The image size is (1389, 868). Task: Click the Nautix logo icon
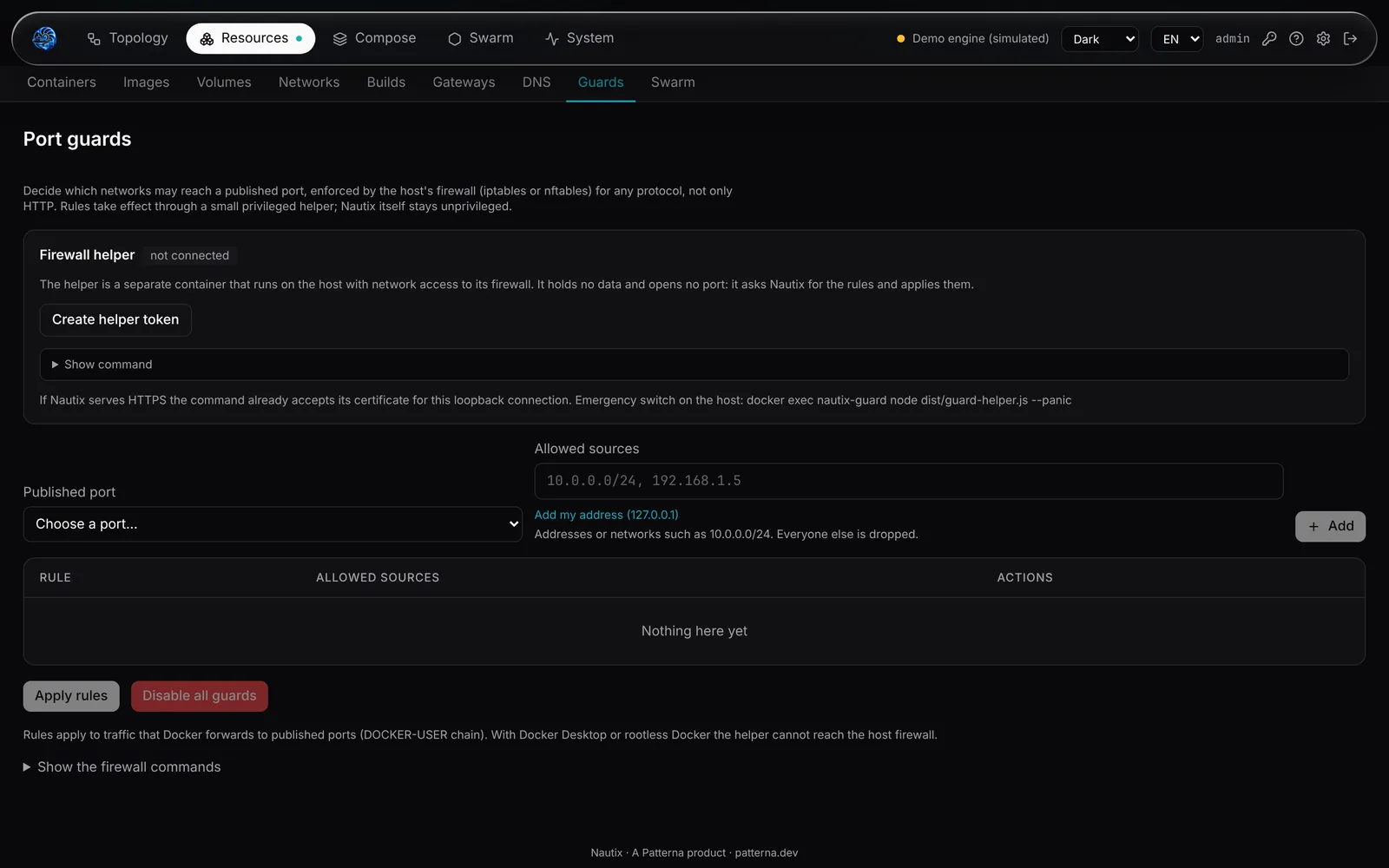point(44,38)
